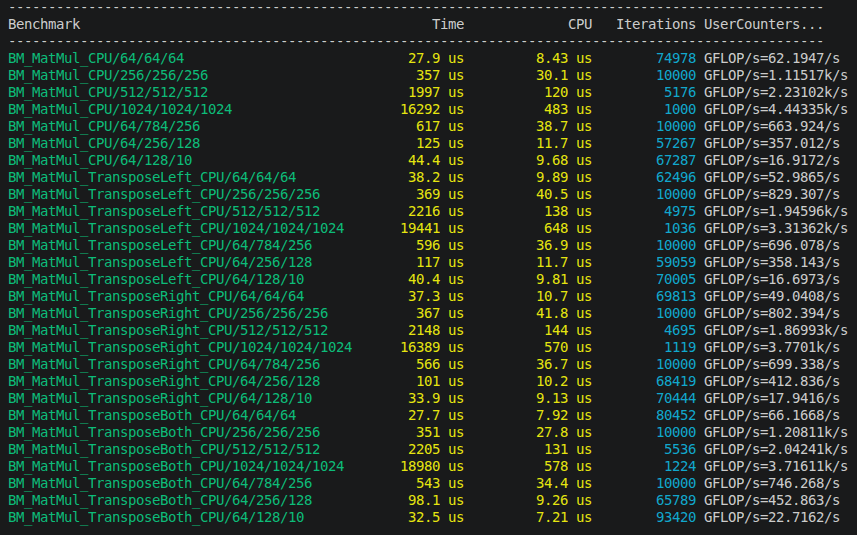Select BM_MatMul_TransposeBoth_CPU/64/256/128 name
The width and height of the screenshot is (857, 535).
pyautogui.click(x=160, y=500)
